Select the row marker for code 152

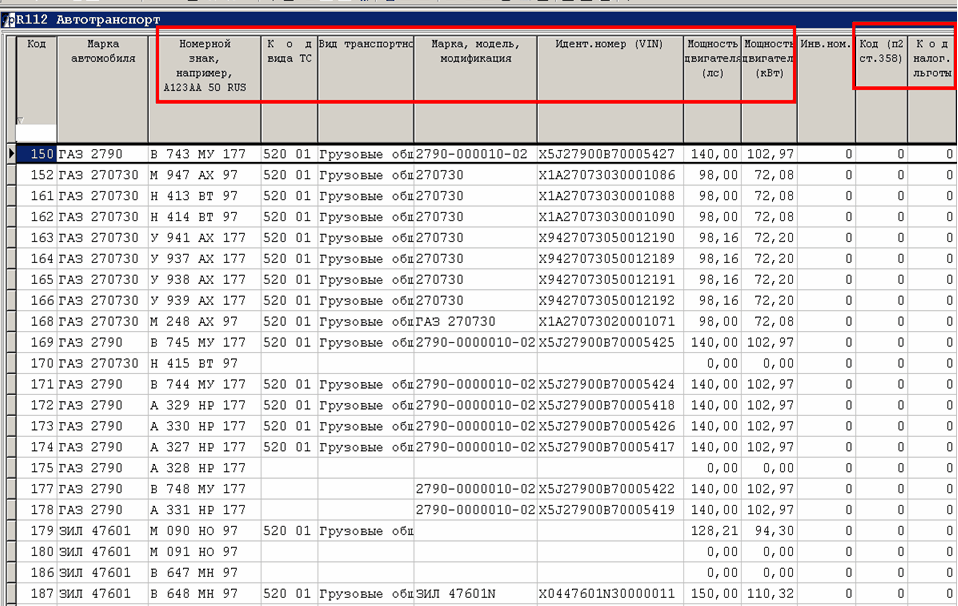11,175
